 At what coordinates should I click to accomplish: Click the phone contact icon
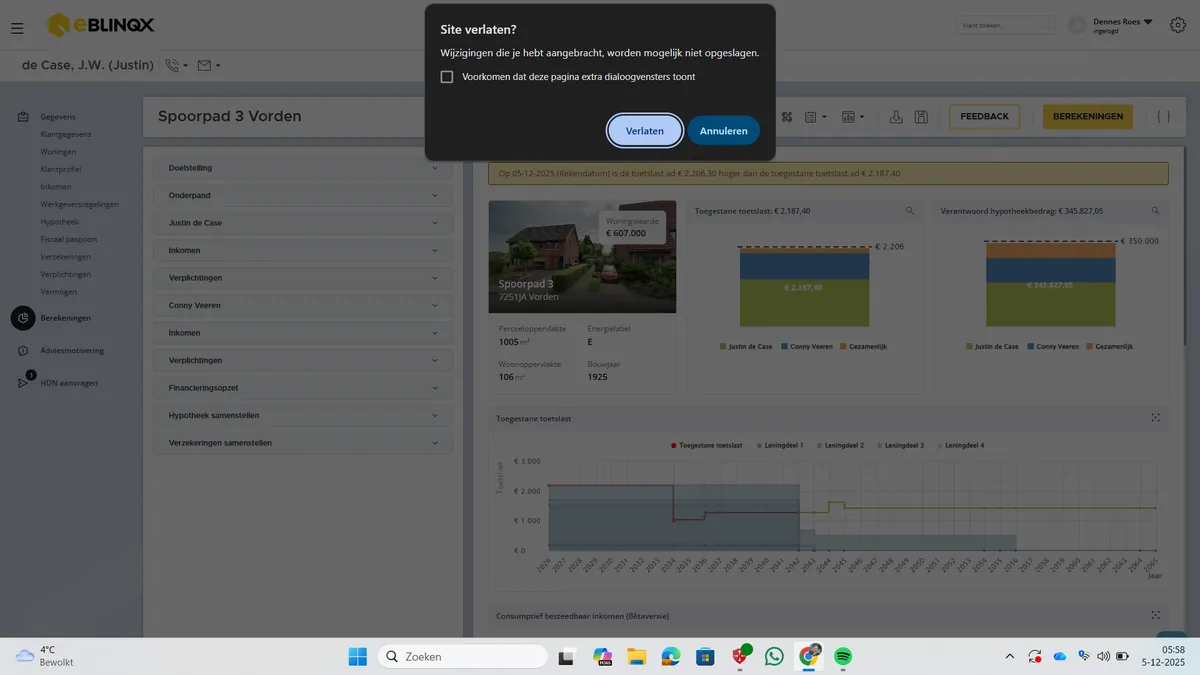point(172,66)
